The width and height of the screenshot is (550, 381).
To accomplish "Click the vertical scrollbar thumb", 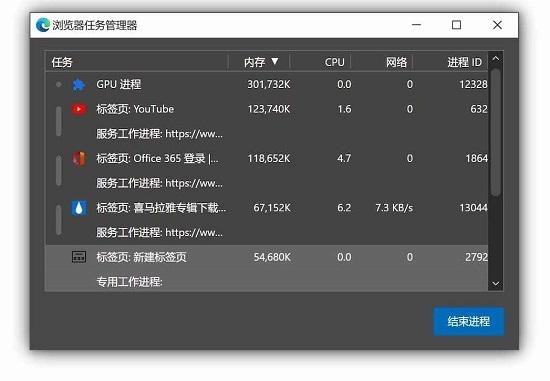I will [x=496, y=132].
